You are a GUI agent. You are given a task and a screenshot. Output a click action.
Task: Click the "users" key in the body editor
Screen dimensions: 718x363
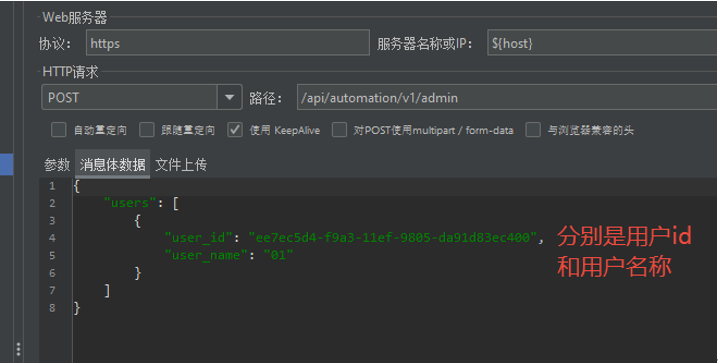(130, 203)
